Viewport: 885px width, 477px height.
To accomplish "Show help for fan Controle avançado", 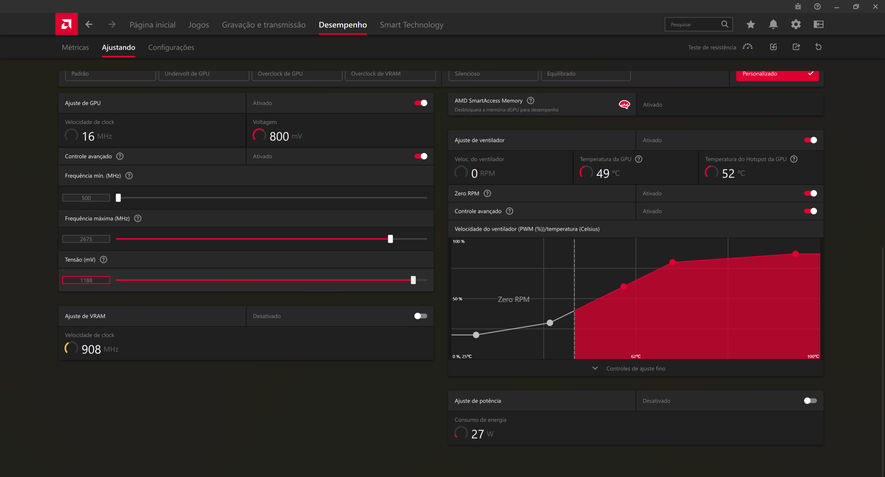I will (x=510, y=211).
